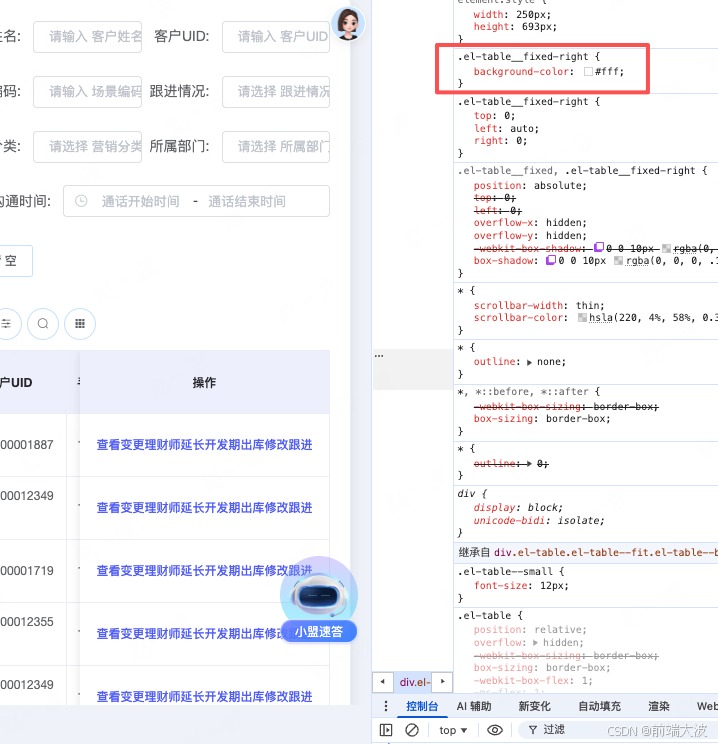Viewport: 718px width, 744px height.
Task: Click the round search icon button
Action: point(43,324)
